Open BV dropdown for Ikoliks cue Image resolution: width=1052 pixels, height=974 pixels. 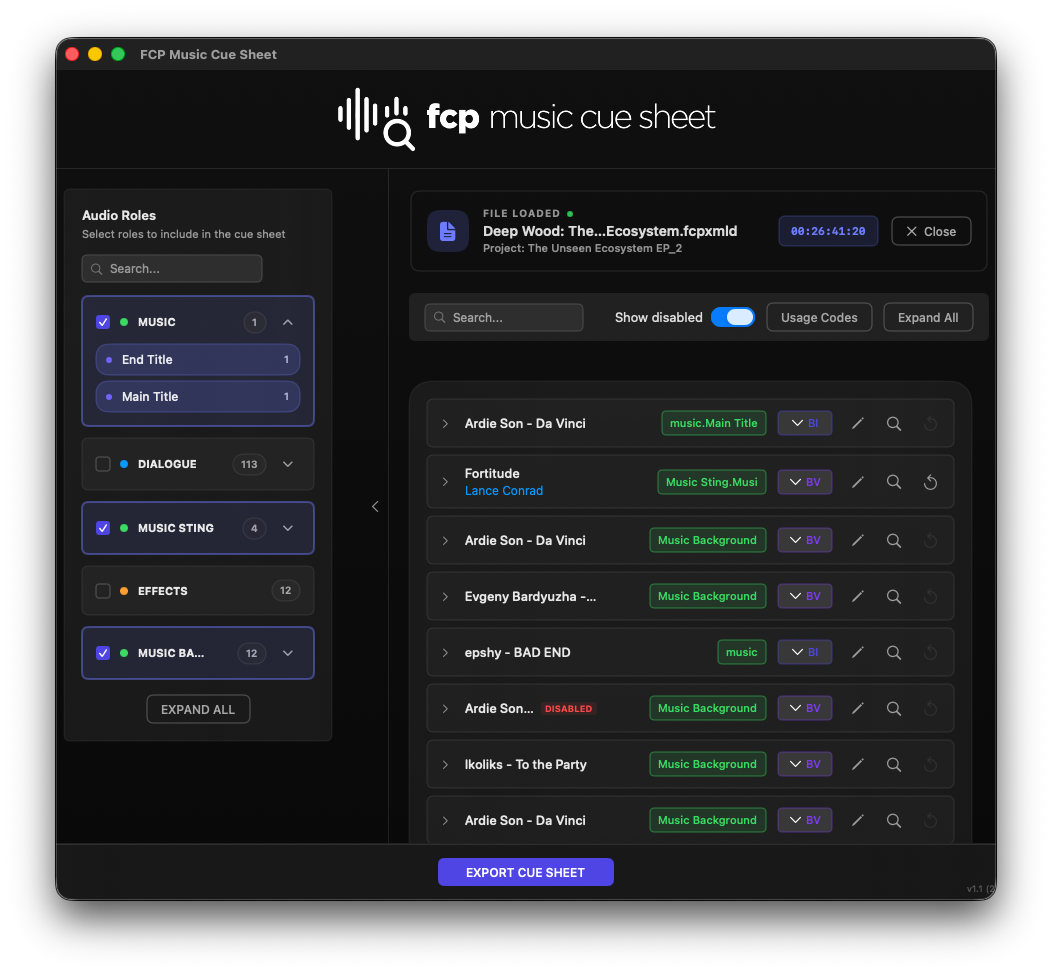click(804, 764)
